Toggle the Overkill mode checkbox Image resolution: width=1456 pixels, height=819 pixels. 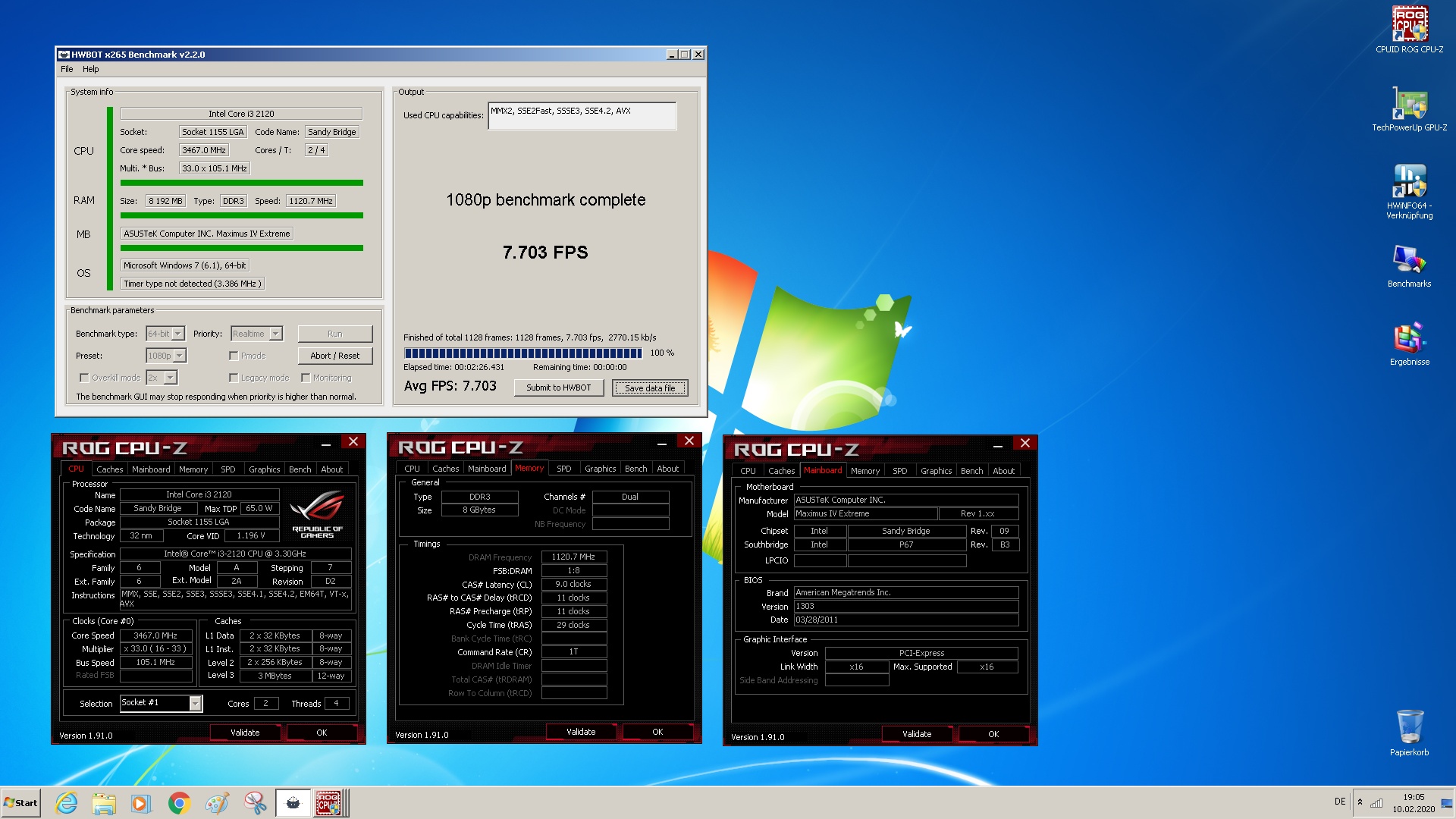point(84,378)
